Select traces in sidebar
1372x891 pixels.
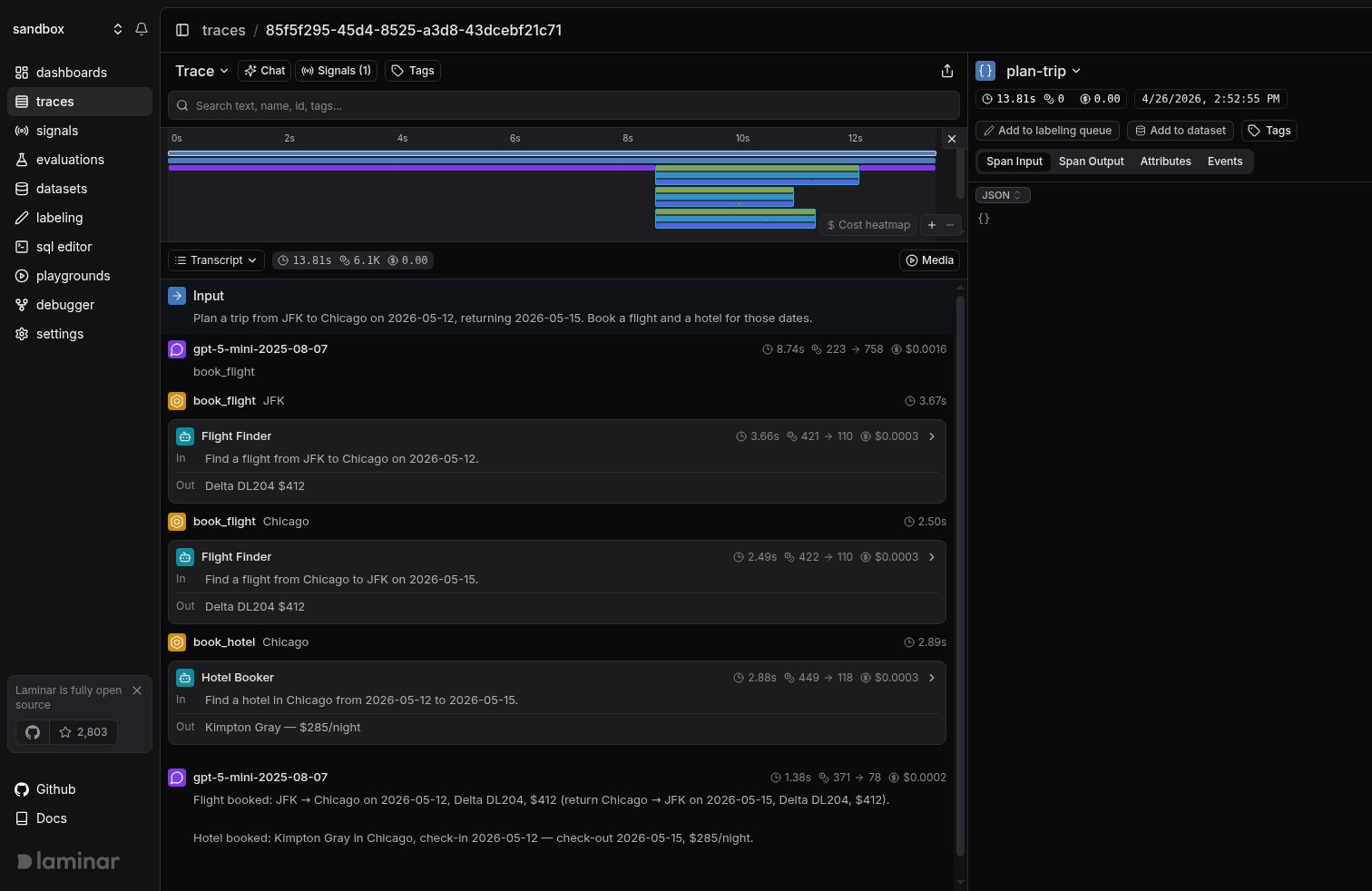pos(80,102)
